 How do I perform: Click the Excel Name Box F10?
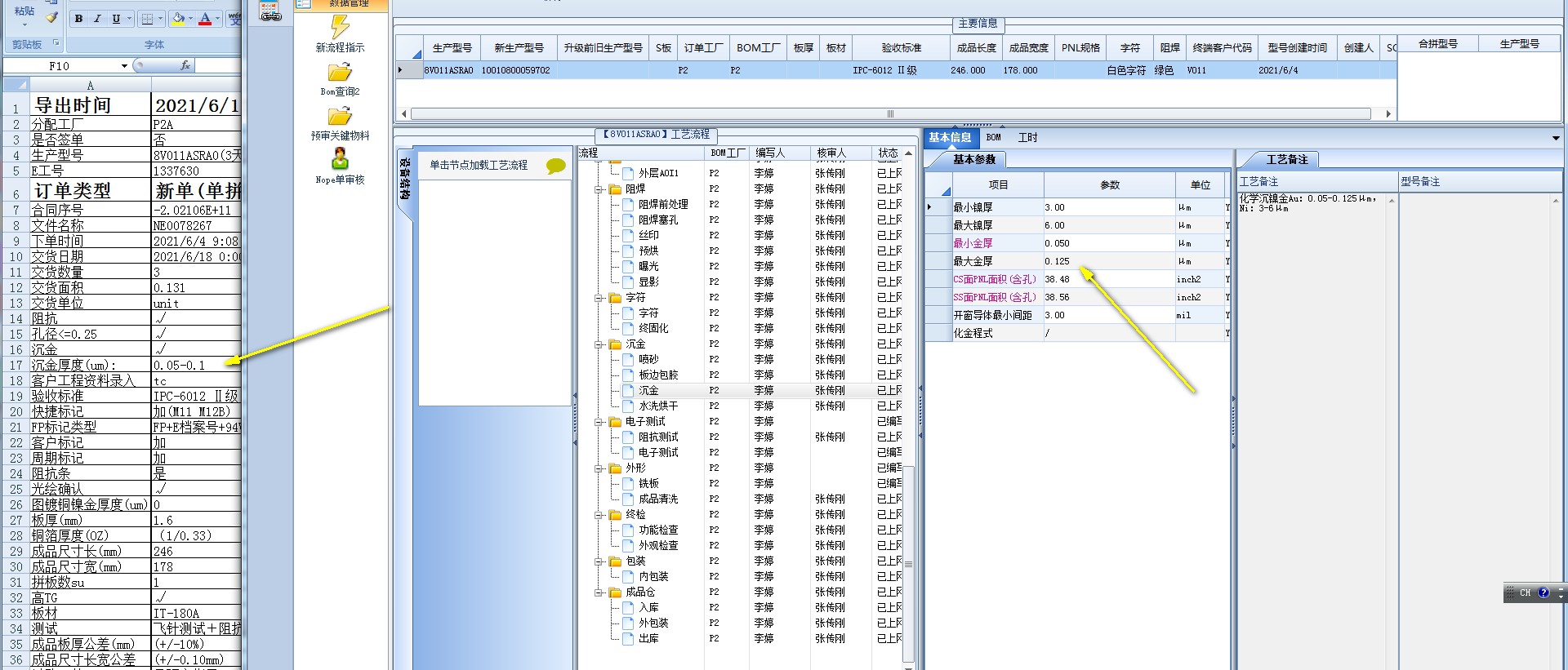(60, 66)
